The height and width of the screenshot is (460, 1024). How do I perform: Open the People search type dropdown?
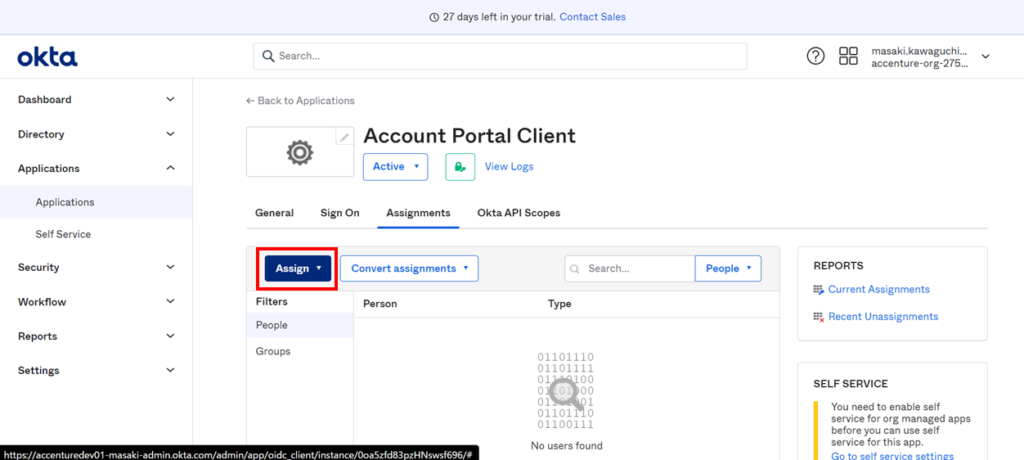728,268
